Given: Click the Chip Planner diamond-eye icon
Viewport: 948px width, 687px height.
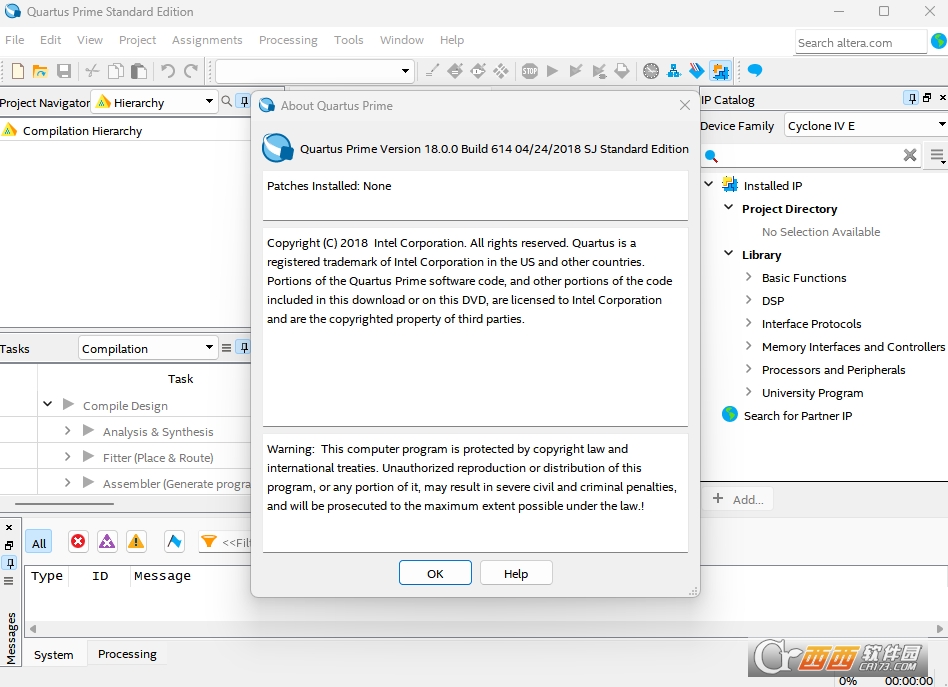Looking at the screenshot, I should [x=478, y=71].
